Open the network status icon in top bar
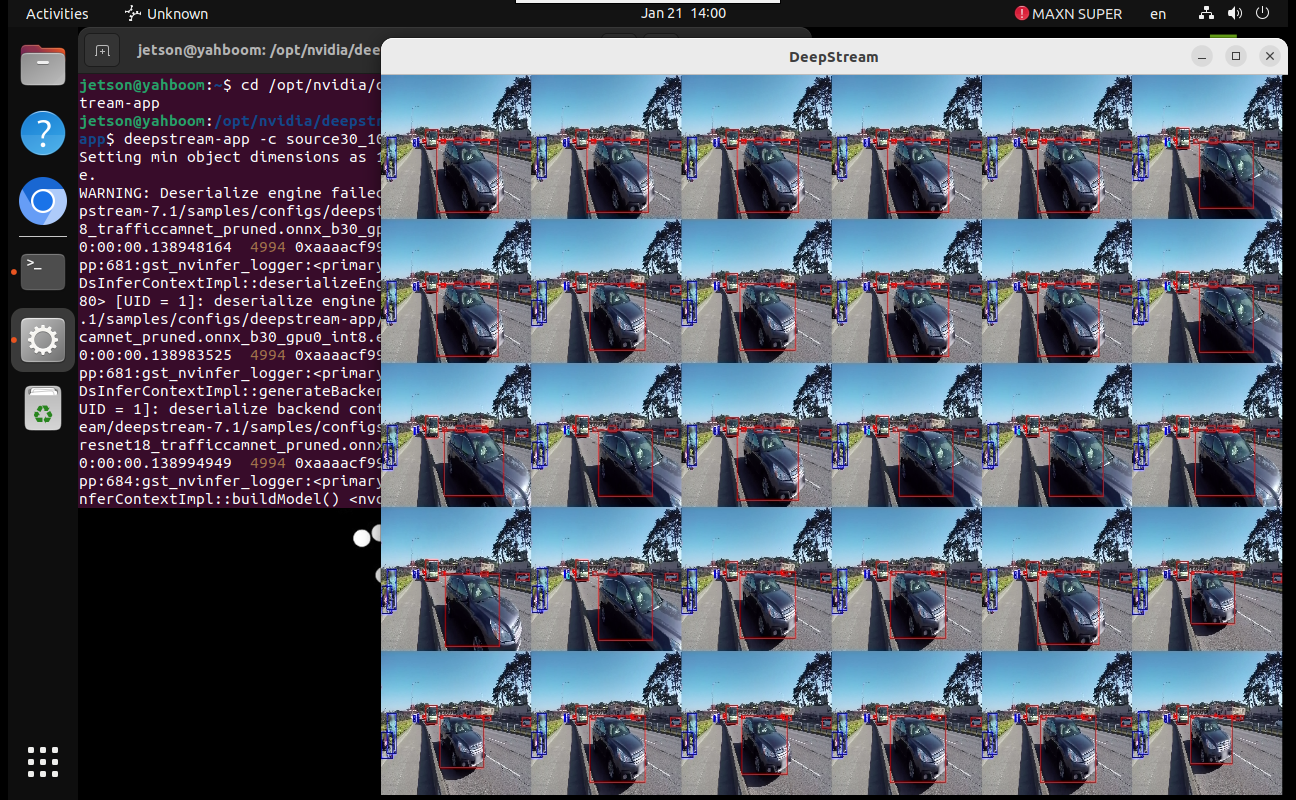 click(1208, 14)
